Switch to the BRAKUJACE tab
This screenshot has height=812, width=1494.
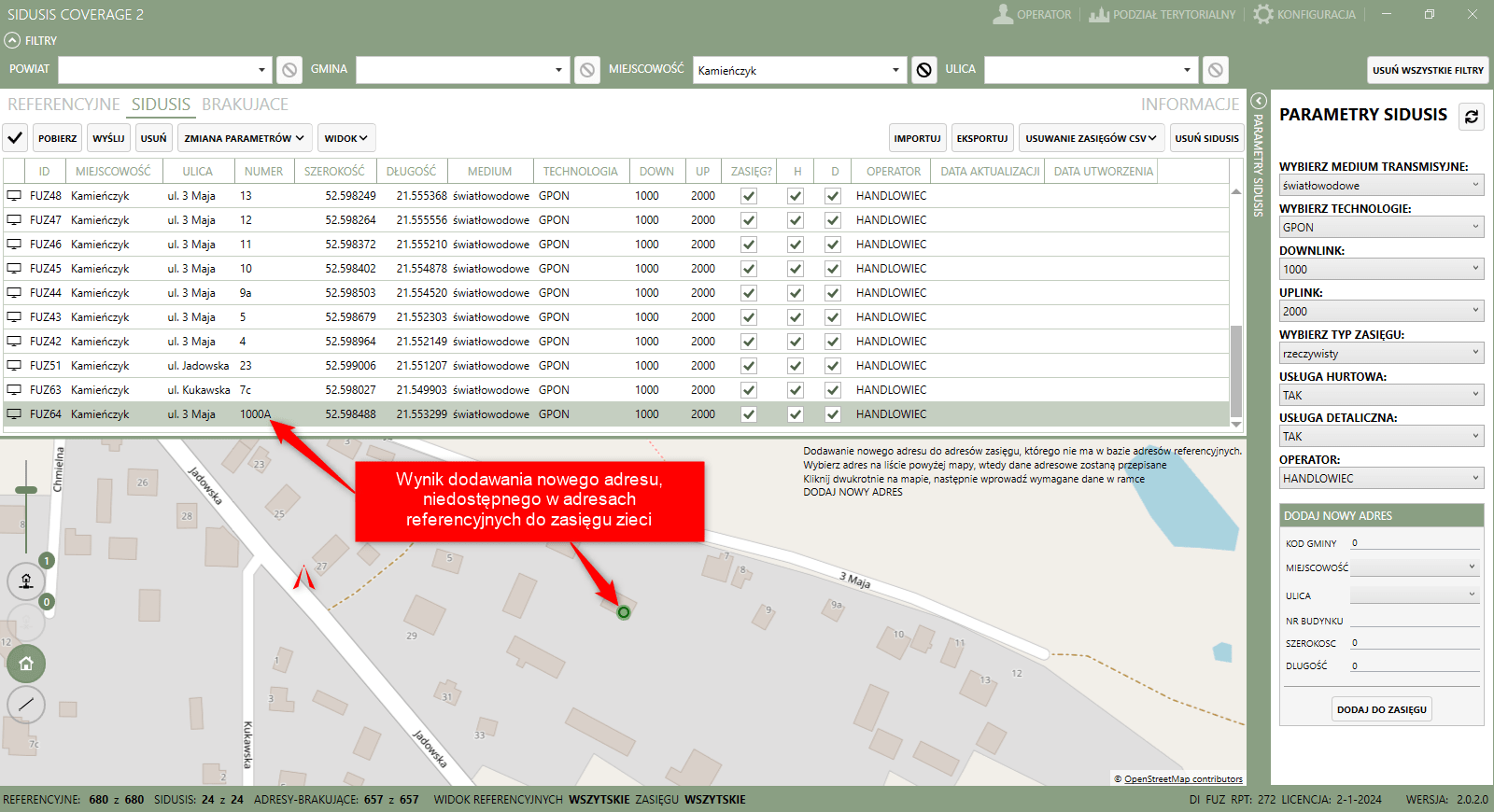coord(245,105)
